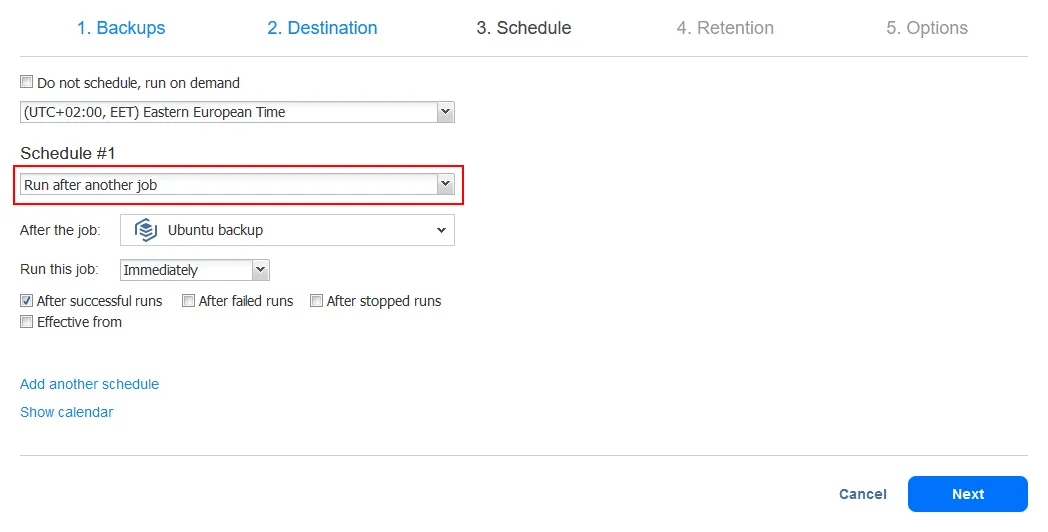This screenshot has width=1048, height=532.
Task: Click the Ubuntu backup job icon
Action: tap(147, 230)
